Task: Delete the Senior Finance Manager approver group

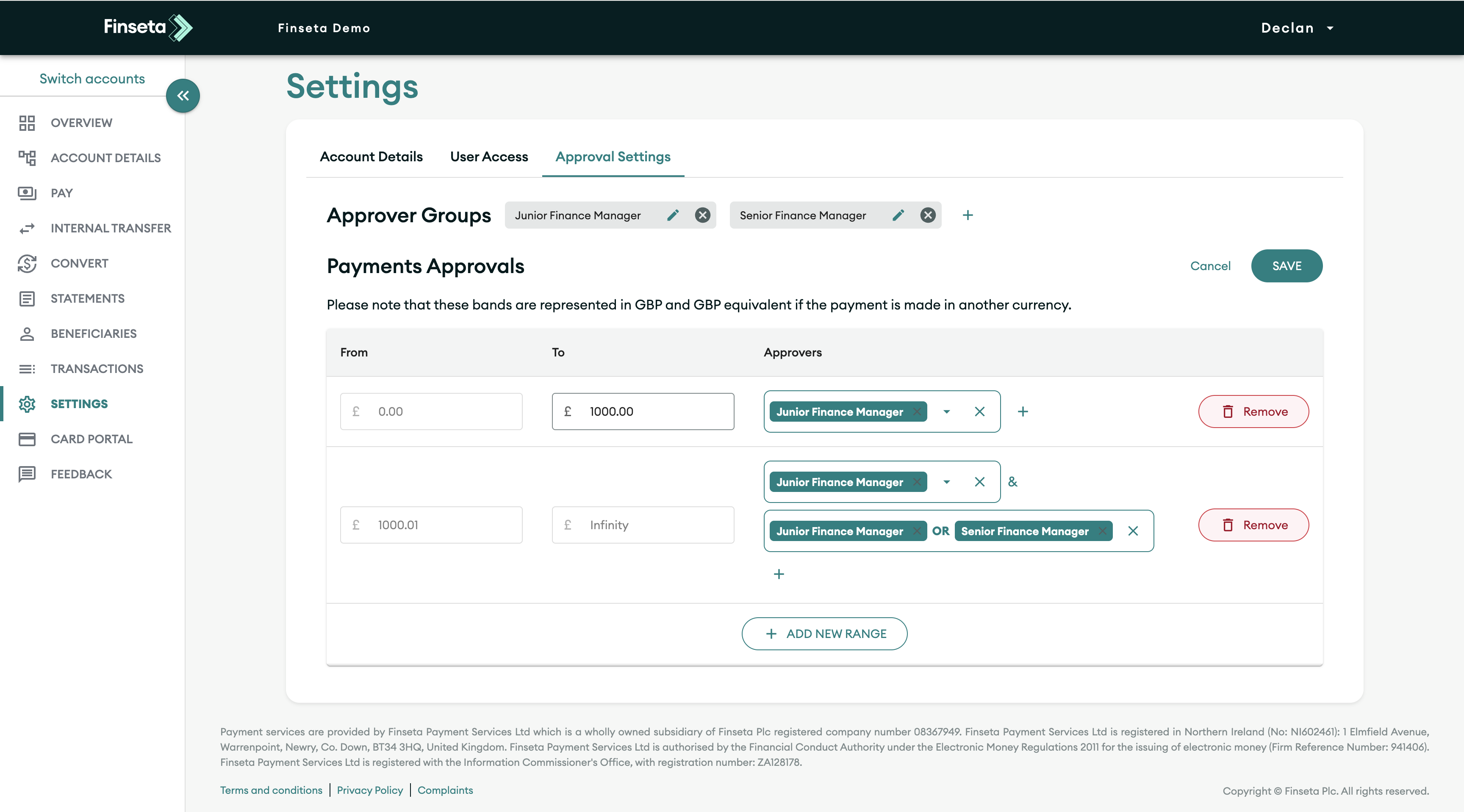Action: pos(928,215)
